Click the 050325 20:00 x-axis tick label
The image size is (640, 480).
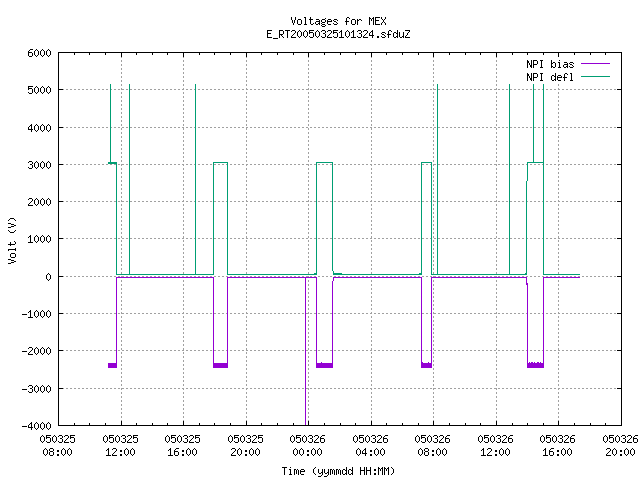tap(245, 445)
